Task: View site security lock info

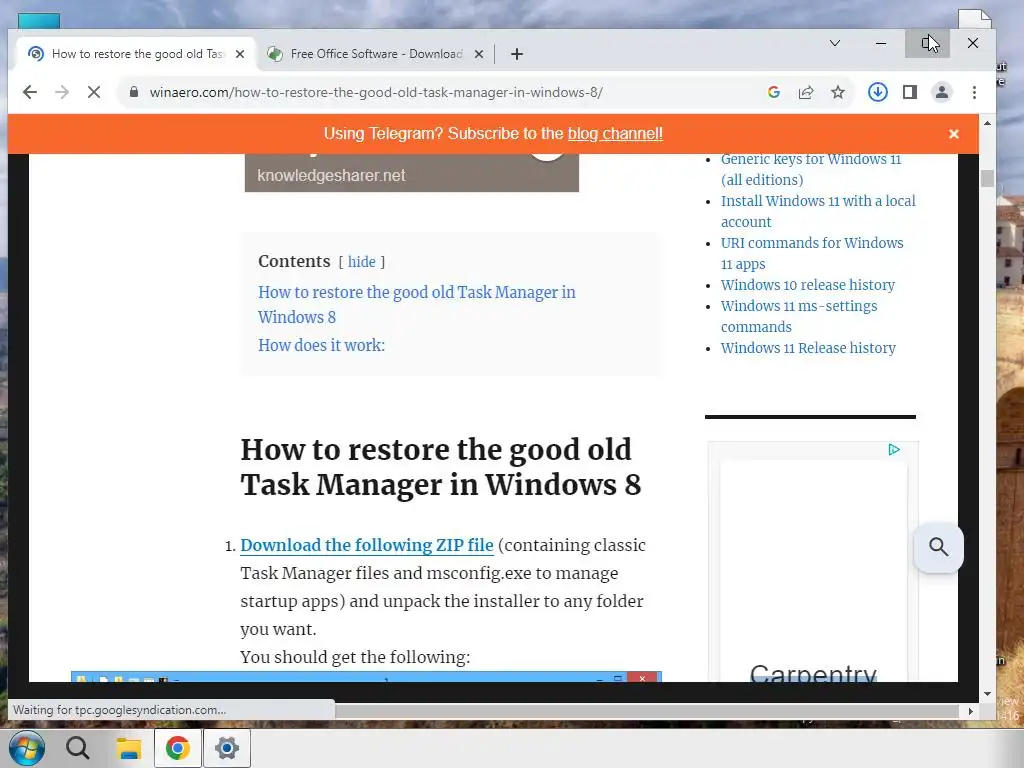Action: 134,92
